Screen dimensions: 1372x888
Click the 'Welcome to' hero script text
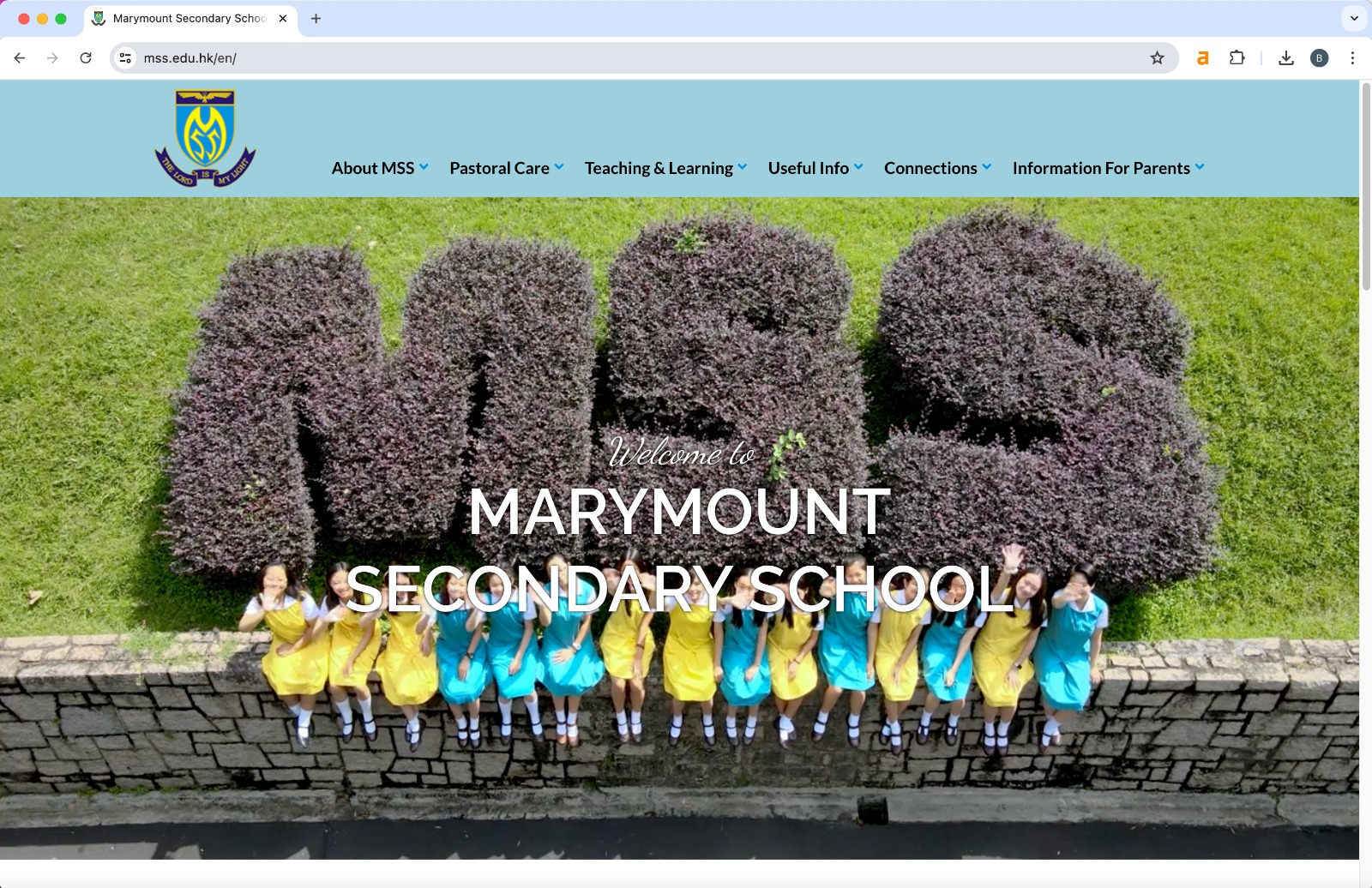coord(683,452)
